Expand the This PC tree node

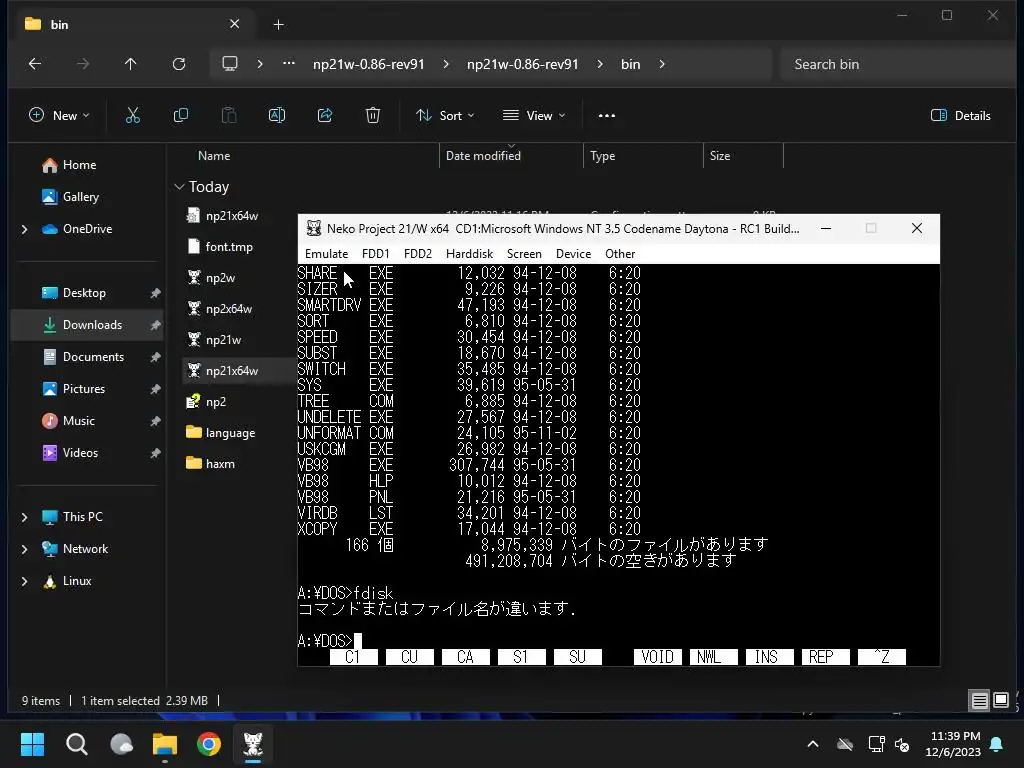coord(25,517)
